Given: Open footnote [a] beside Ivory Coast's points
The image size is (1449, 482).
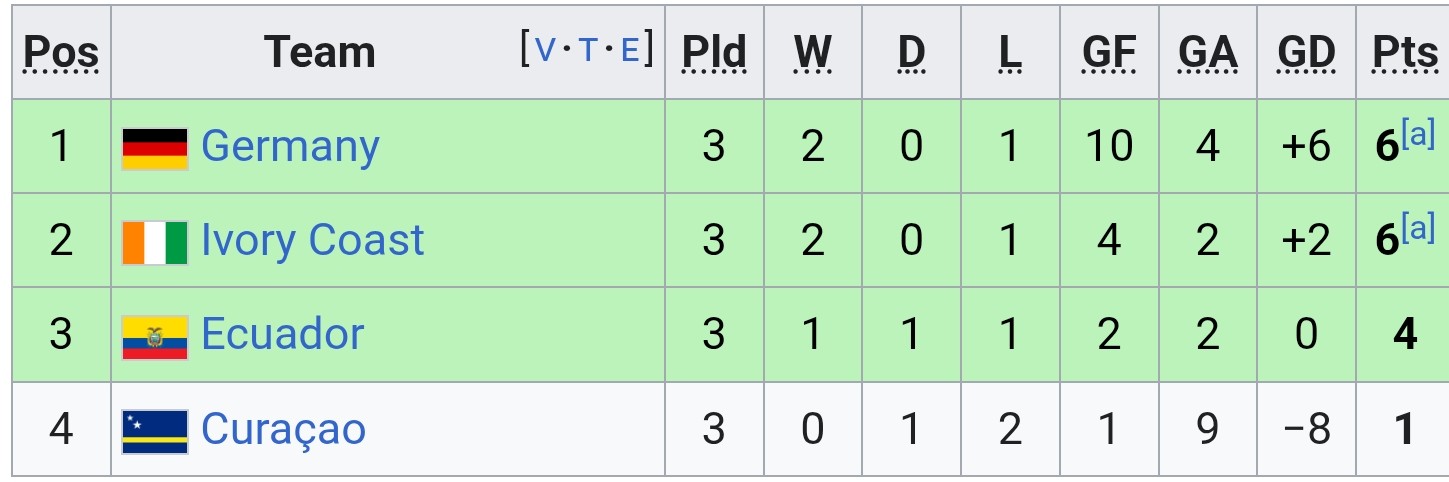Looking at the screenshot, I should point(1418,228).
